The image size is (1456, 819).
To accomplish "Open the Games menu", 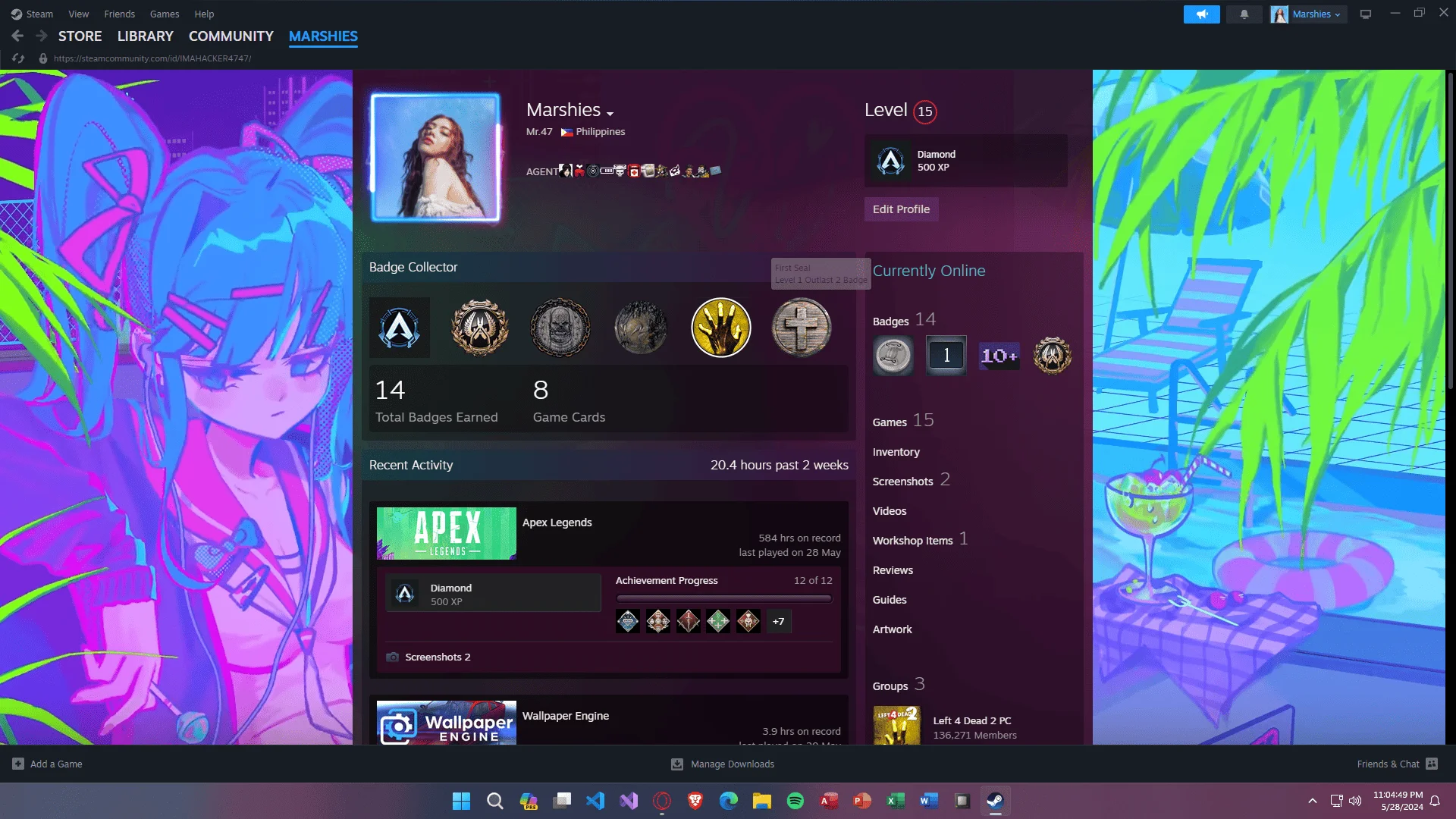I will [165, 14].
